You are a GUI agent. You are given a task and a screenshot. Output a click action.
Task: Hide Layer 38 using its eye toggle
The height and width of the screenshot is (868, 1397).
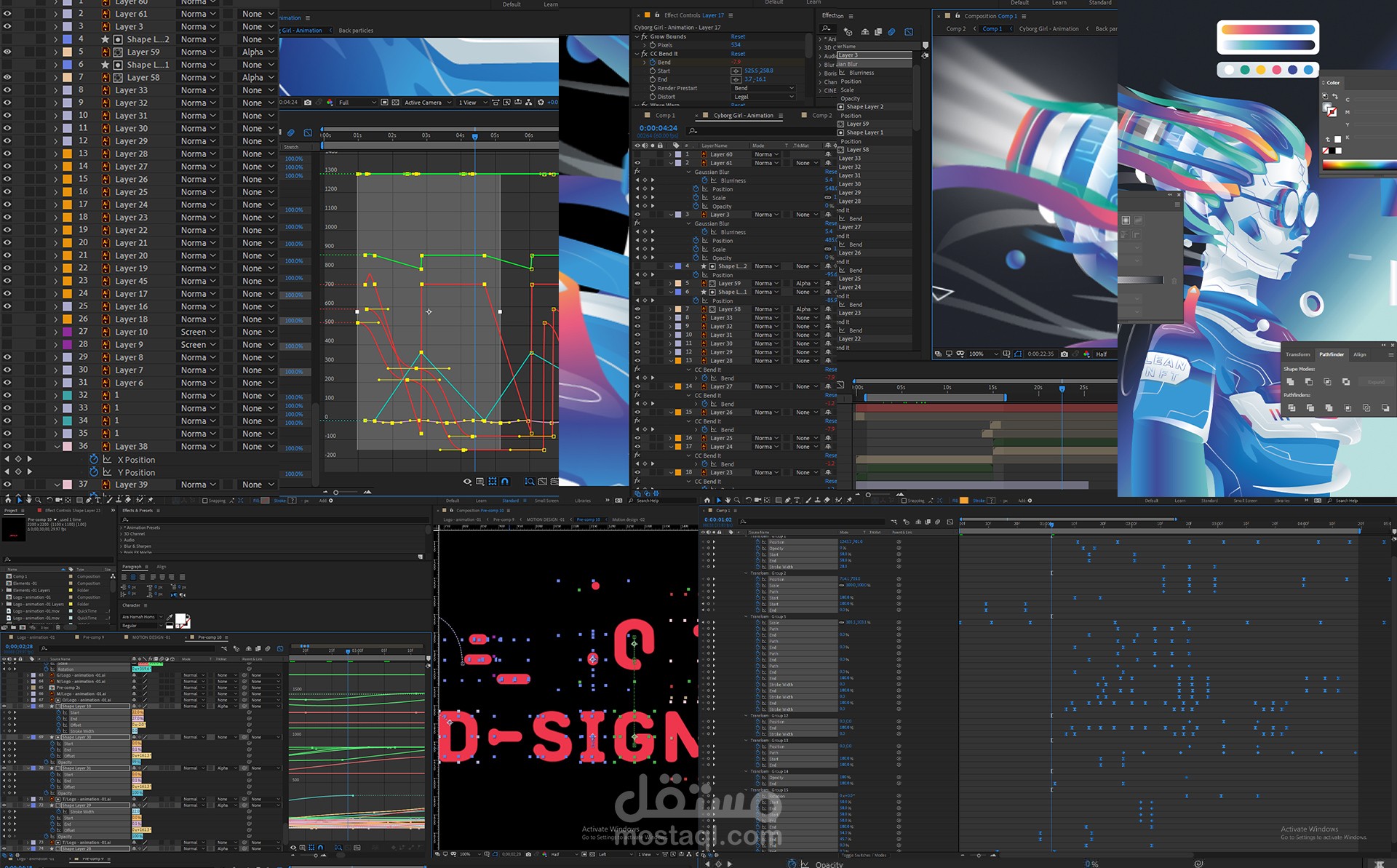click(7, 447)
